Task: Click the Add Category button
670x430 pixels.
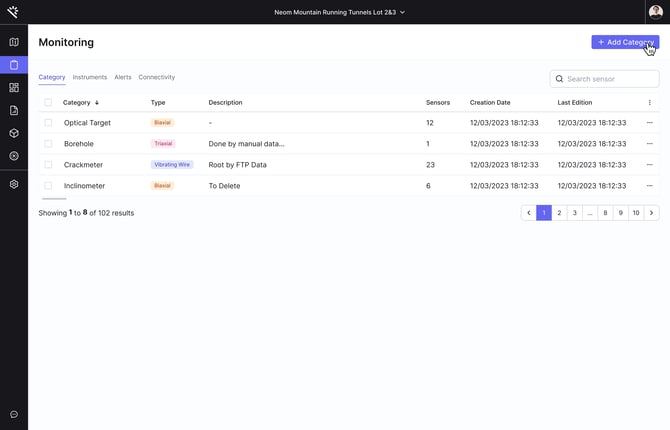Action: pyautogui.click(x=625, y=42)
